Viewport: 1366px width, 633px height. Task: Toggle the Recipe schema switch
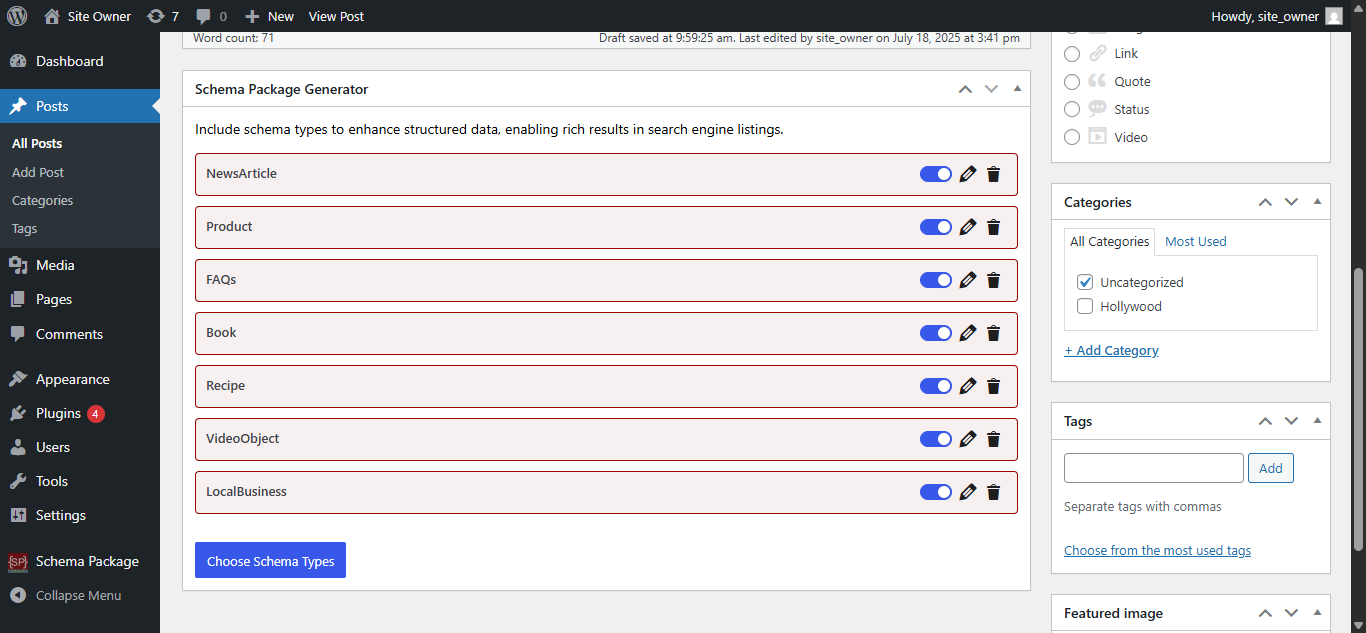[x=936, y=386]
